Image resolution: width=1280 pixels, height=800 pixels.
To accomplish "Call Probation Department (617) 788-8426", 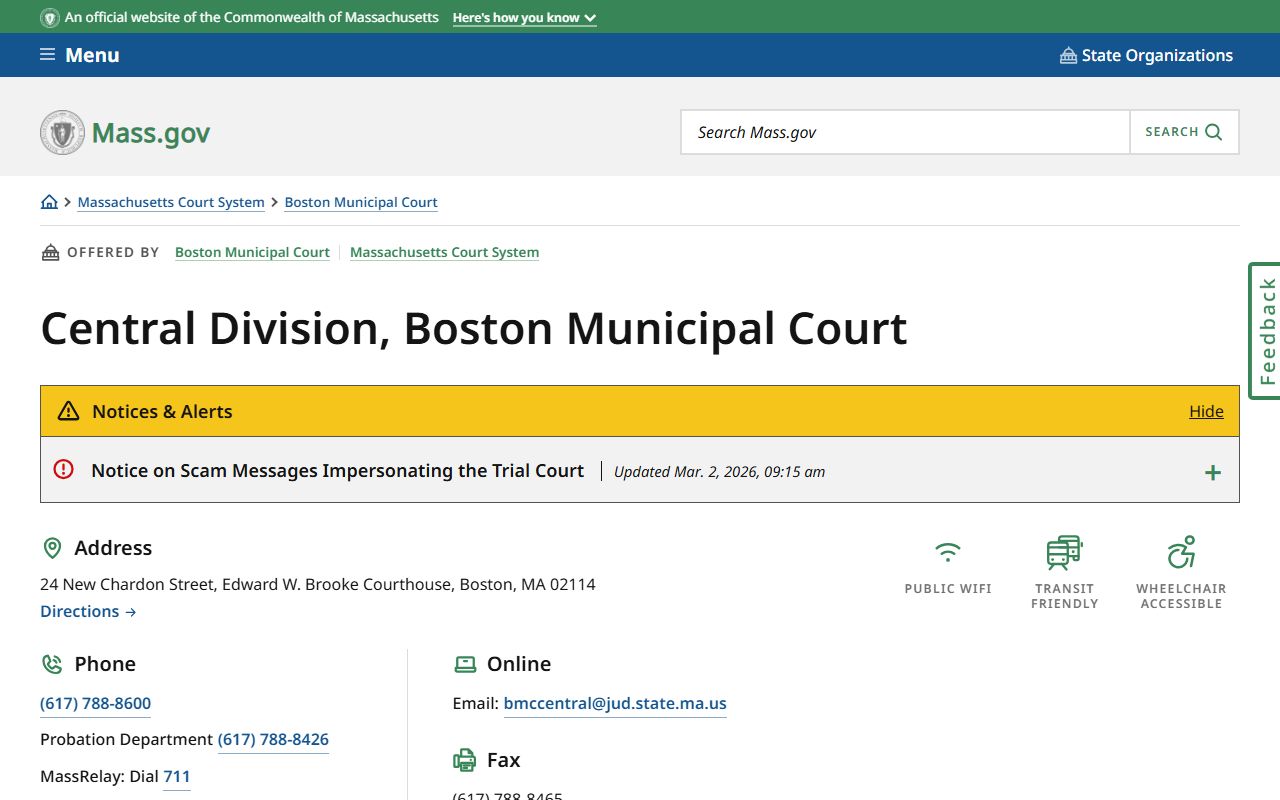I will point(273,739).
